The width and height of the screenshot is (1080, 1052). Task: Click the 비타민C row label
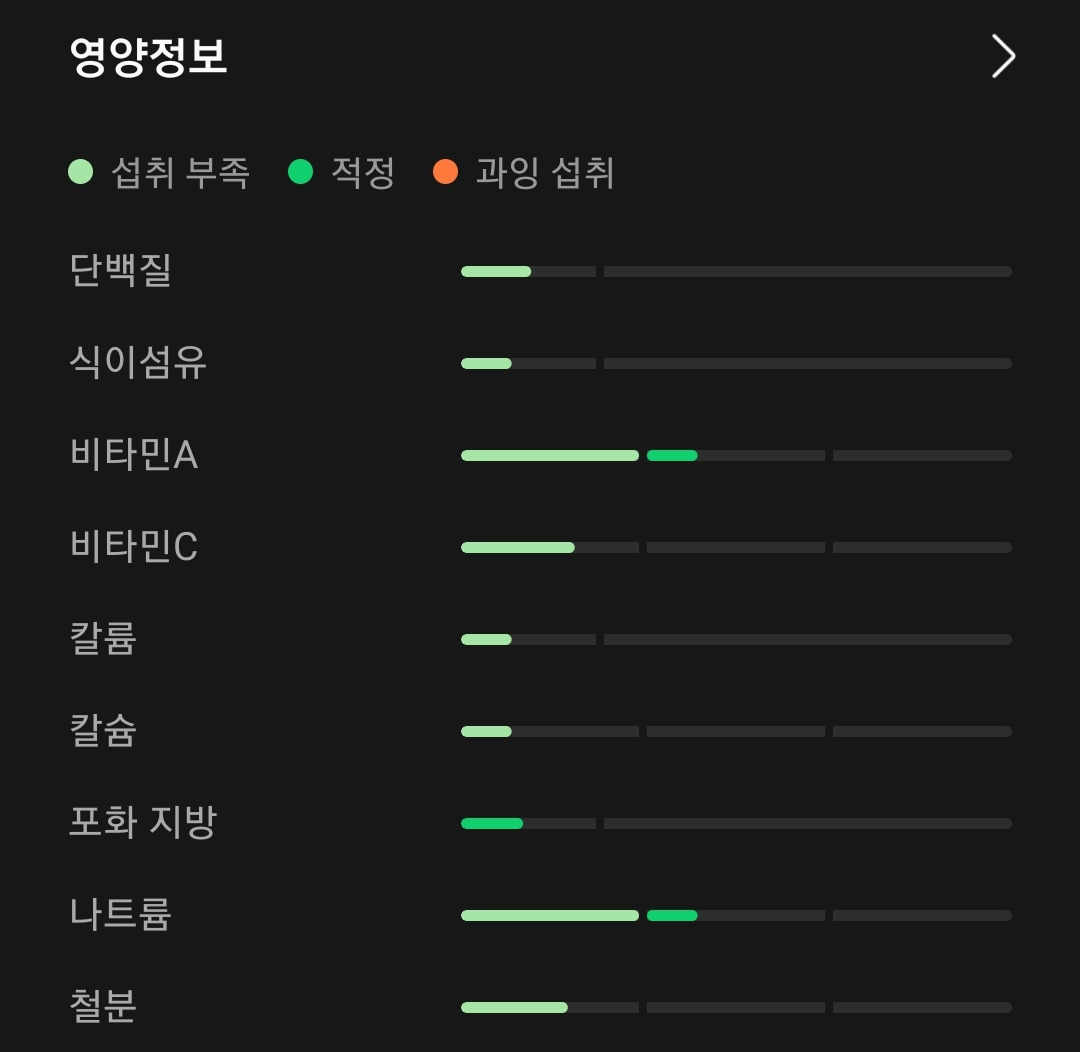[135, 547]
